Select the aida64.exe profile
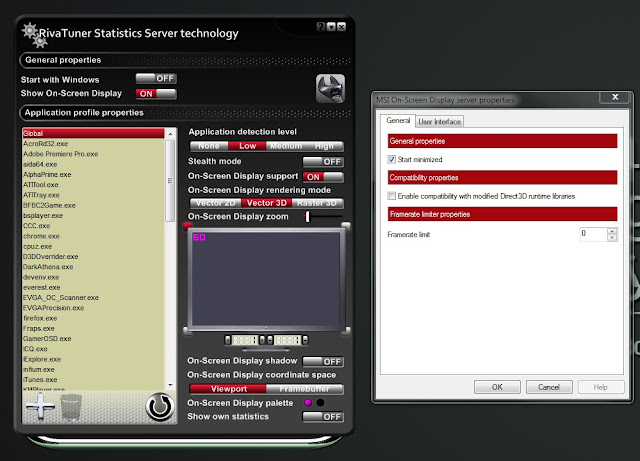This screenshot has height=461, width=640. point(93,164)
